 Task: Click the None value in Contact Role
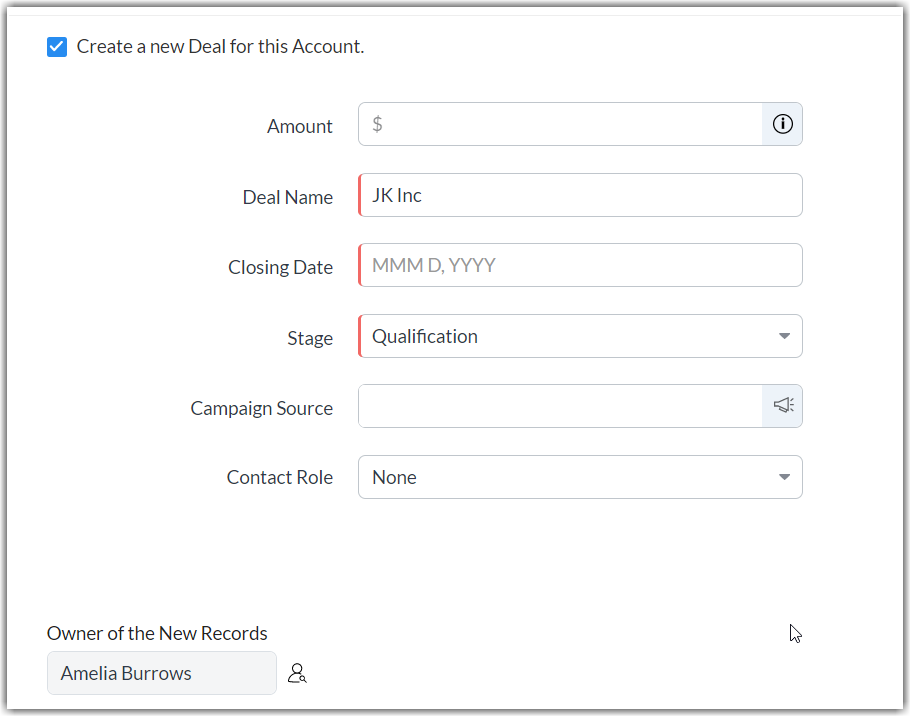(394, 477)
